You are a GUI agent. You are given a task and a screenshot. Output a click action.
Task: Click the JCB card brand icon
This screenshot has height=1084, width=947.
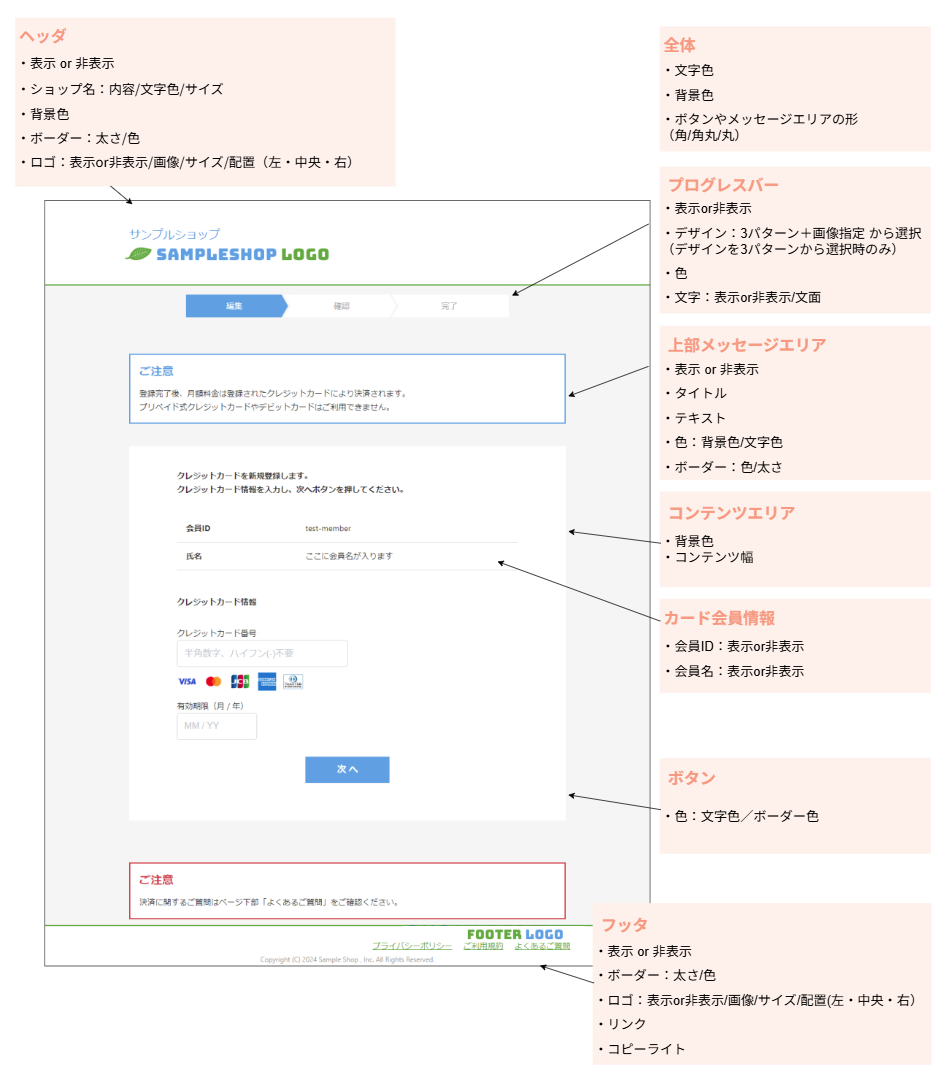pos(240,681)
